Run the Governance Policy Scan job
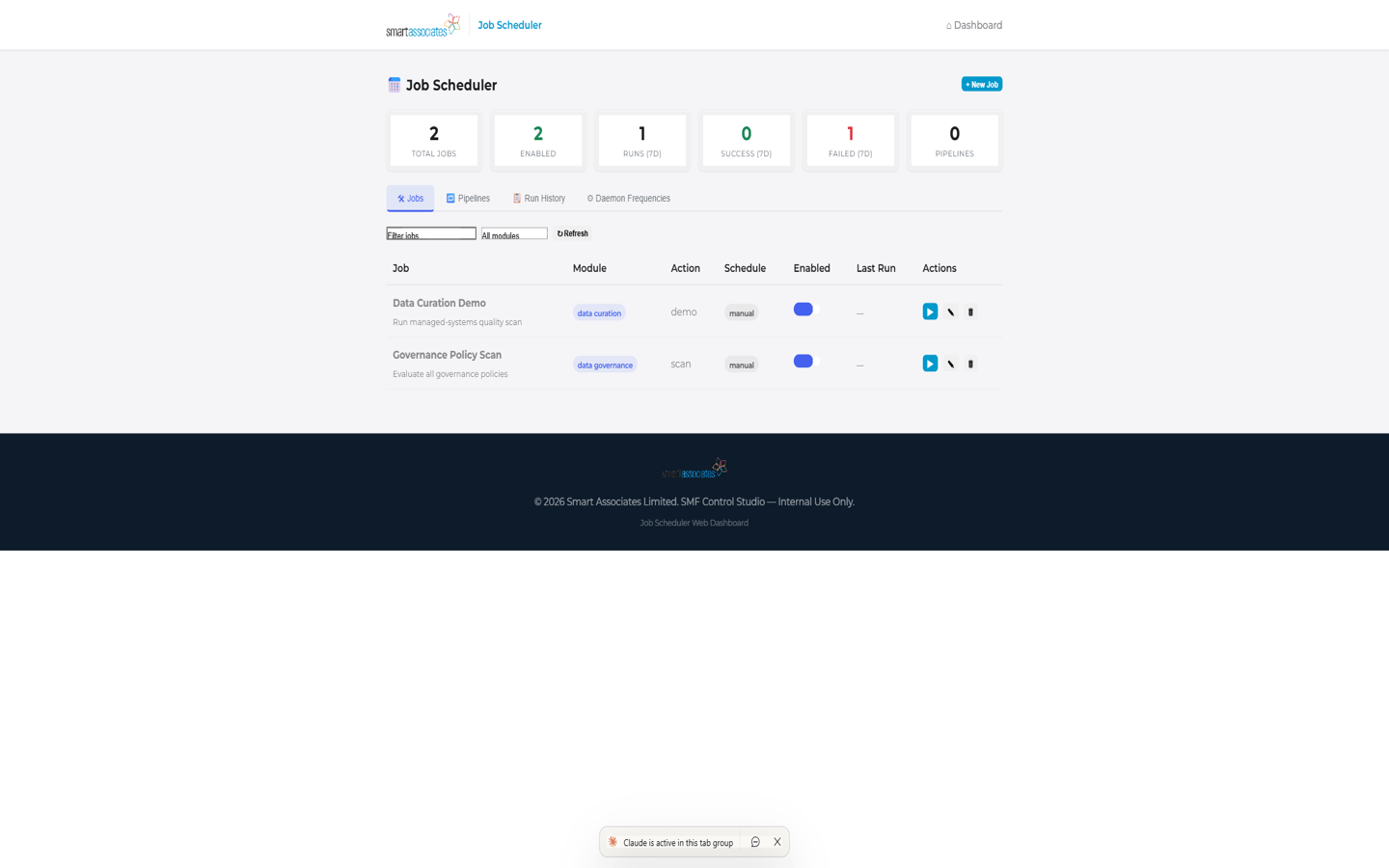1389x868 pixels. click(x=930, y=364)
